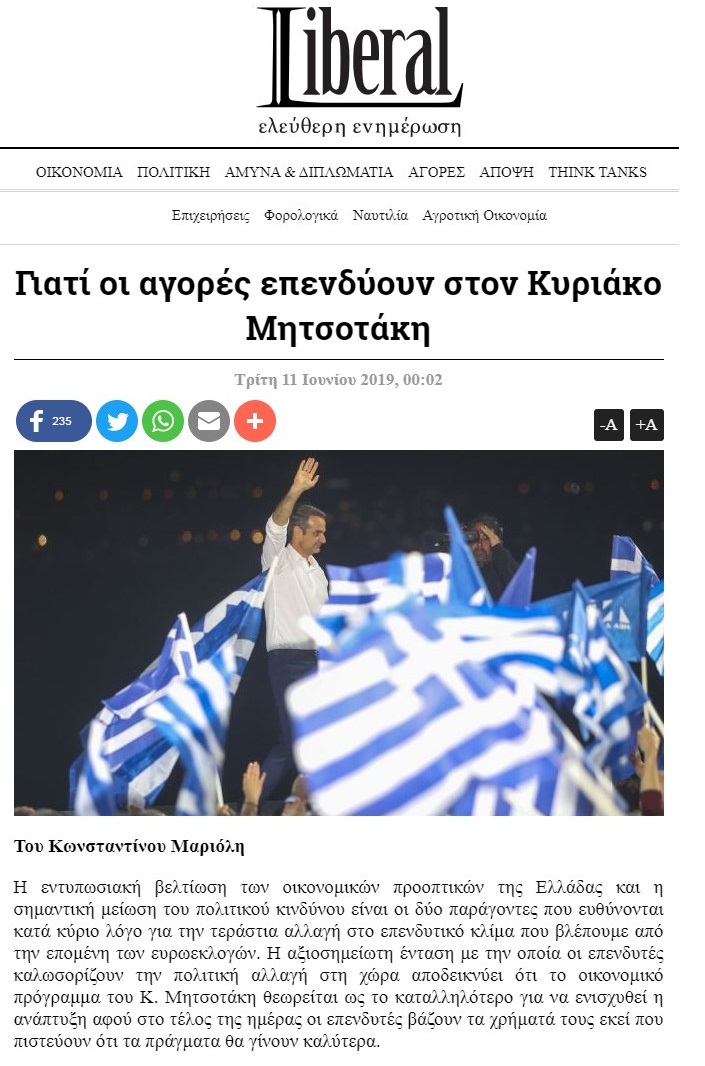Share via the WhatsApp icon
The height and width of the screenshot is (1066, 705).
(x=163, y=421)
